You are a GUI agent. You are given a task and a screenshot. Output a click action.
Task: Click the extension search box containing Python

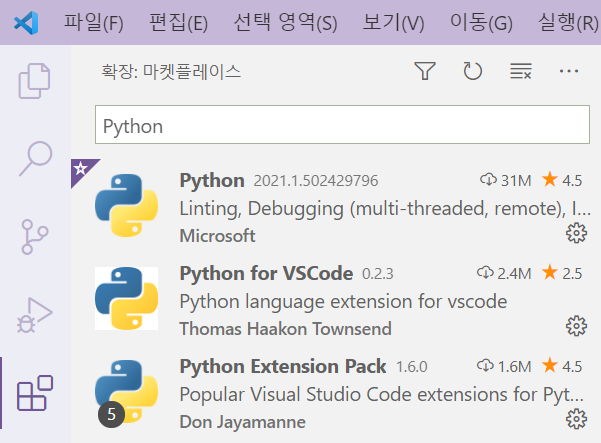342,125
